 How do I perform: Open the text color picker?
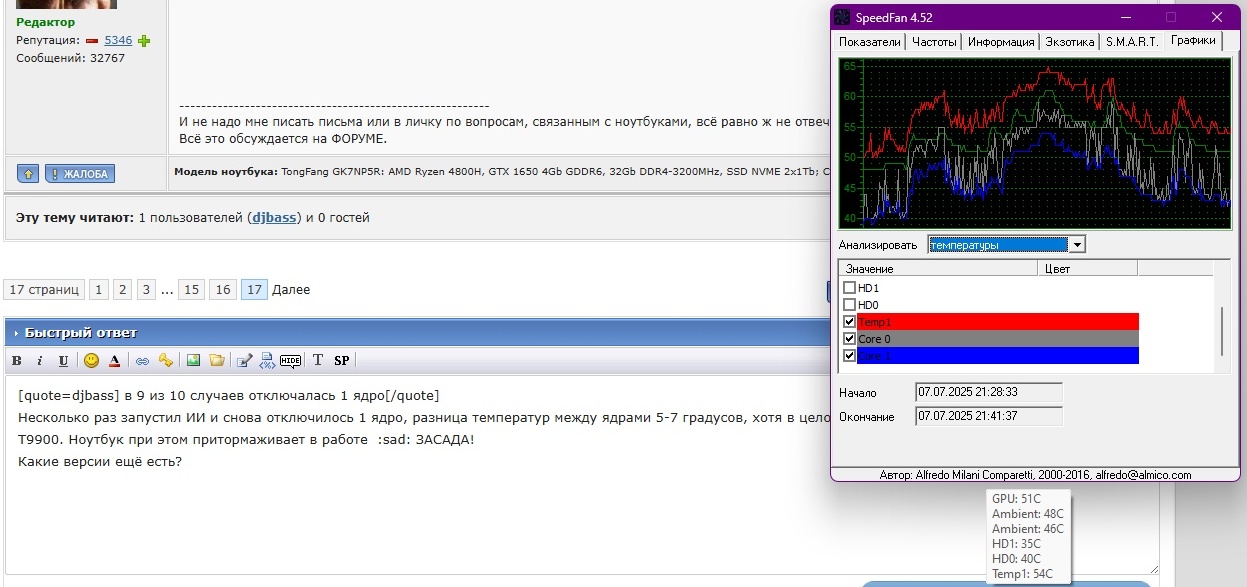click(x=115, y=360)
